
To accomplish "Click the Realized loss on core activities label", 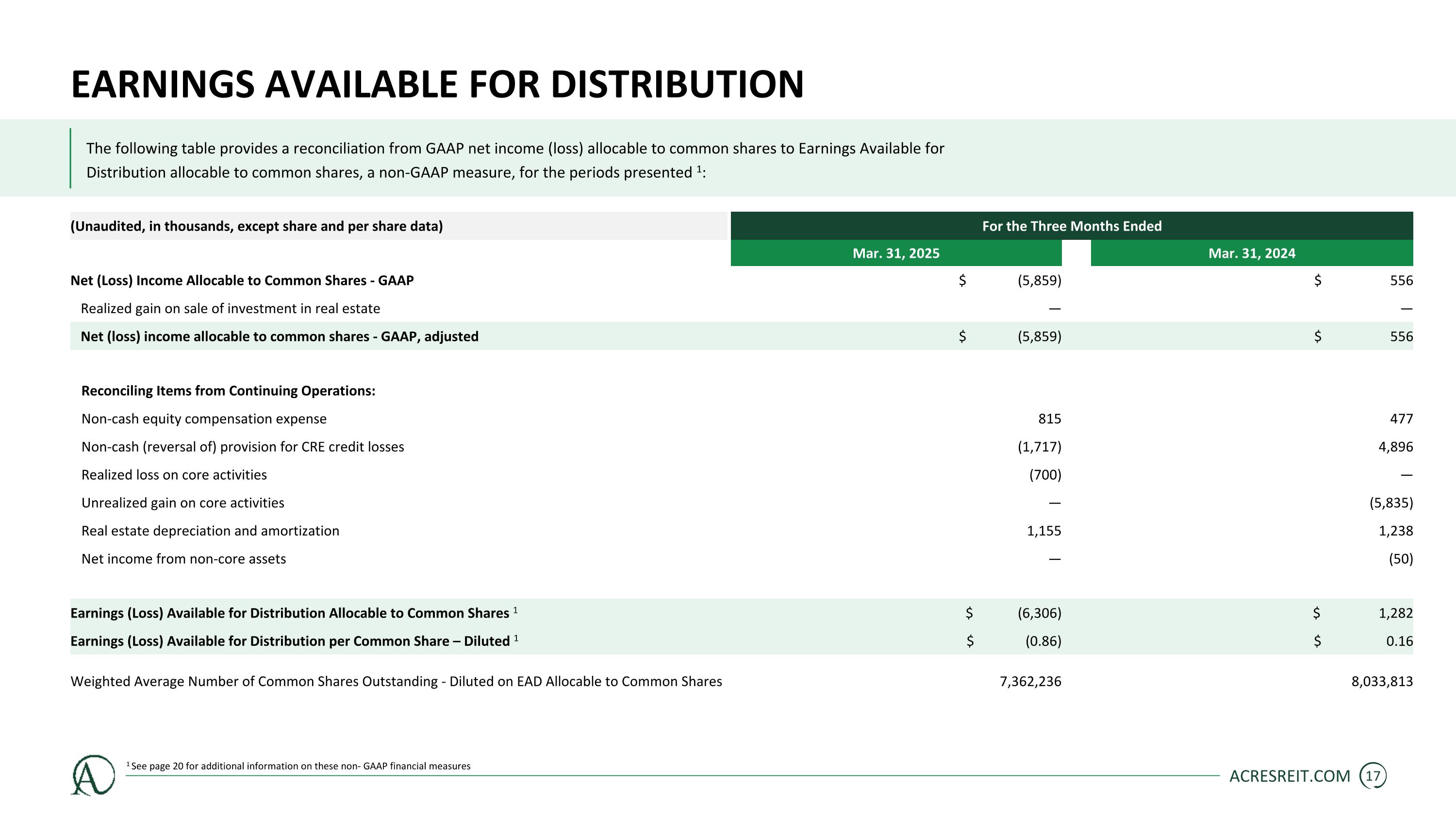I will point(174,475).
